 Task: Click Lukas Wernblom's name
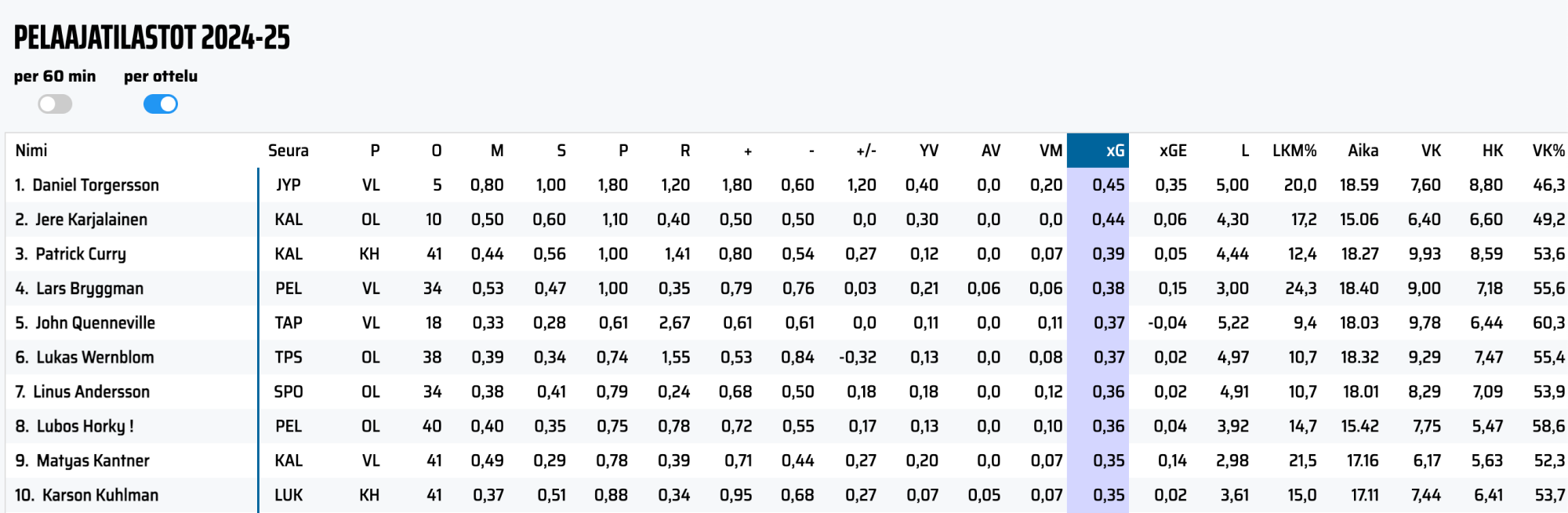(95, 358)
